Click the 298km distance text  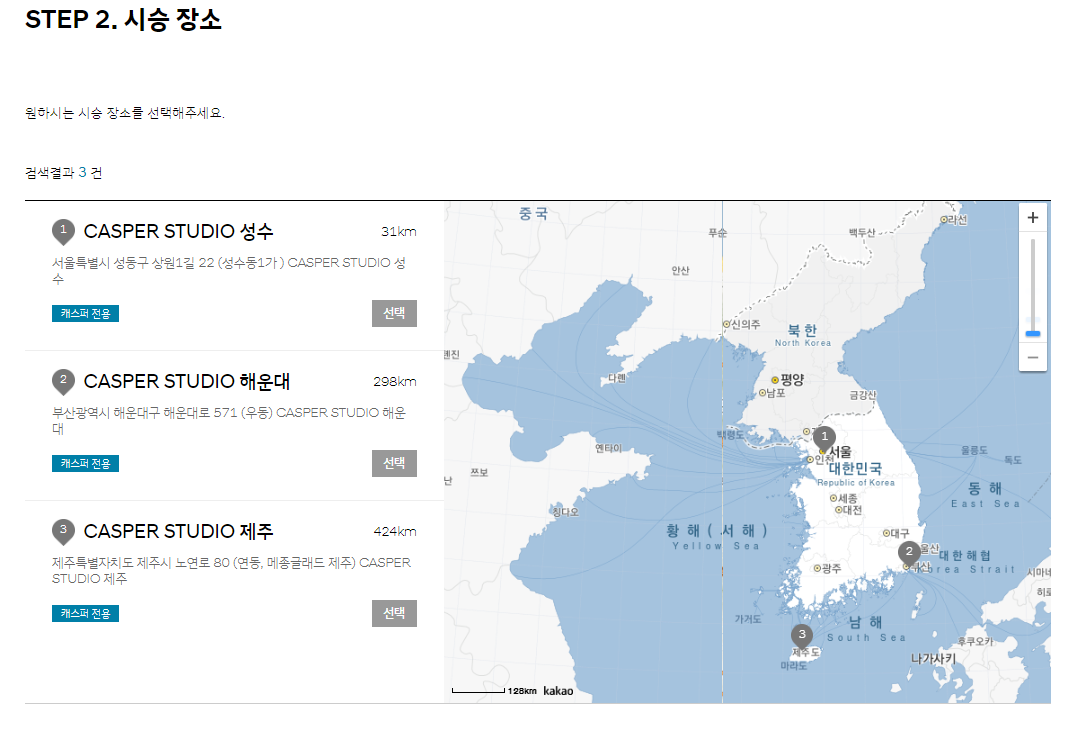point(395,382)
